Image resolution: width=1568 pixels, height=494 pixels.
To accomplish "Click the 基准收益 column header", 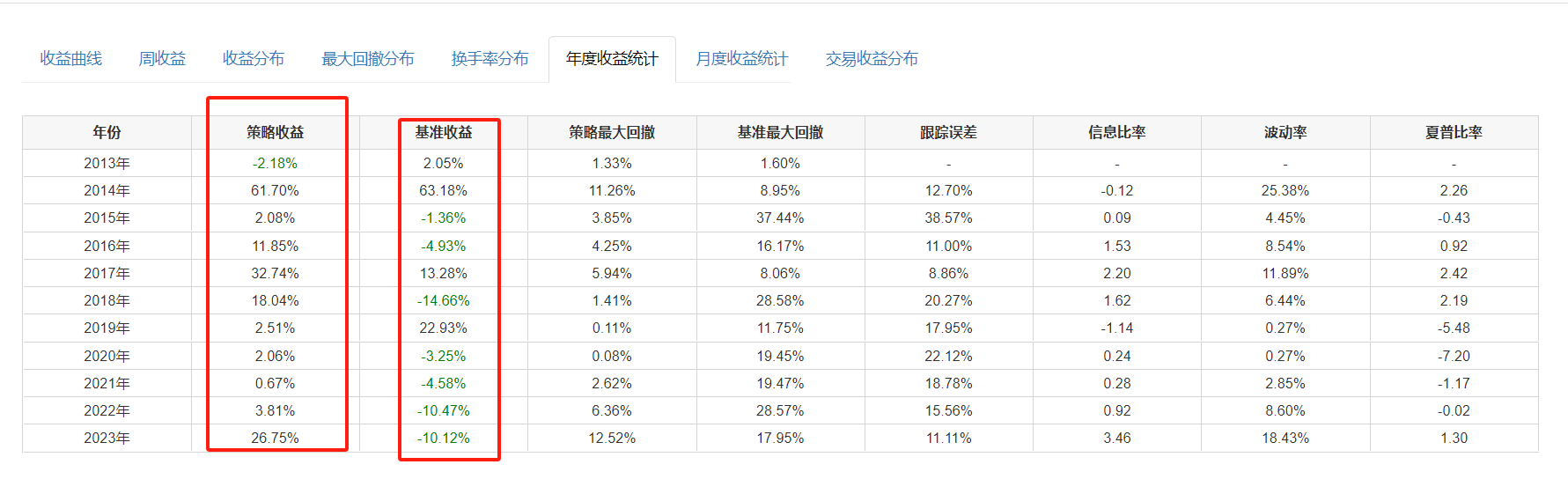I will click(x=444, y=132).
